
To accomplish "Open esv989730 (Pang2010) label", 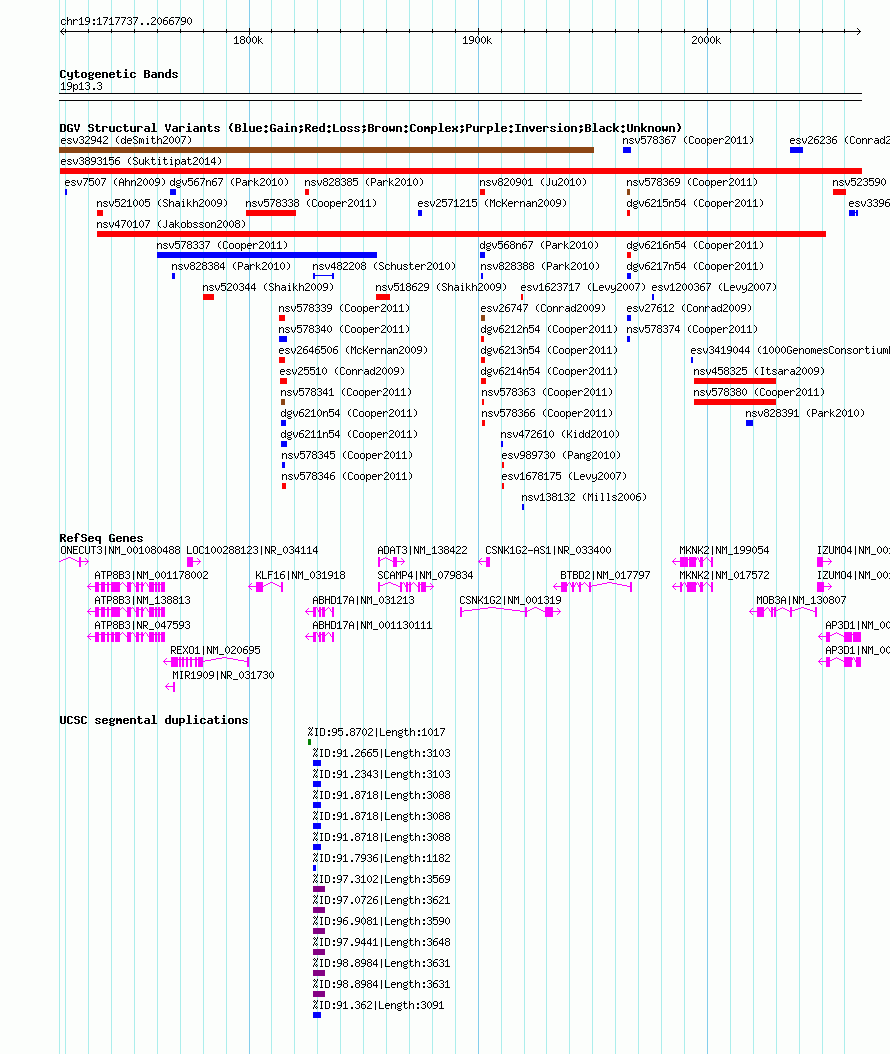I will coord(561,455).
